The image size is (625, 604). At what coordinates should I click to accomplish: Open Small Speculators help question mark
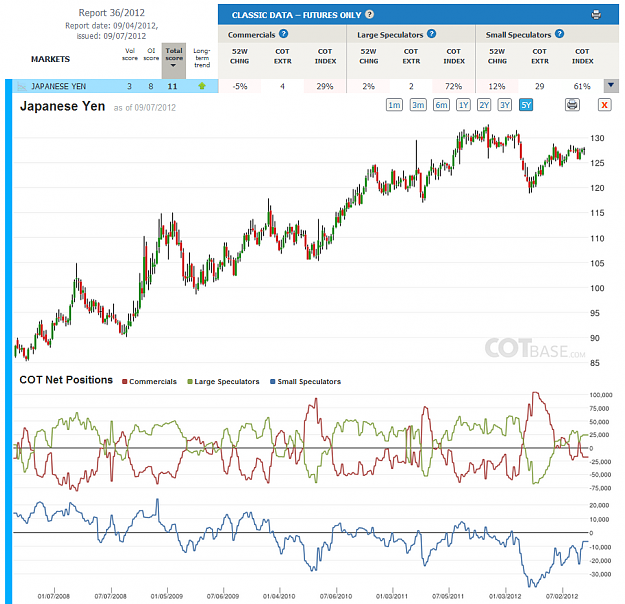coord(560,34)
